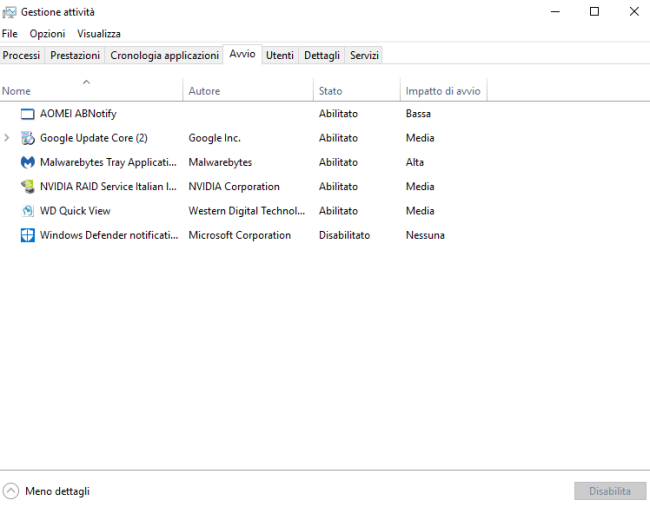The width and height of the screenshot is (650, 507).
Task: Expand the Google Update Core group
Action: (x=7, y=138)
